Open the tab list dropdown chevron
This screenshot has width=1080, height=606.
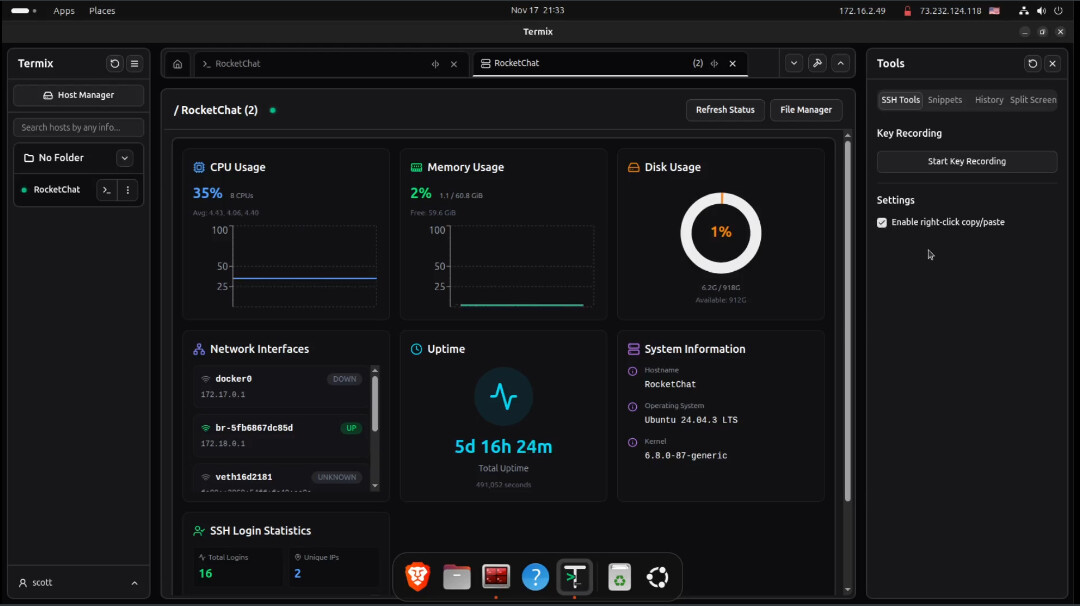794,64
